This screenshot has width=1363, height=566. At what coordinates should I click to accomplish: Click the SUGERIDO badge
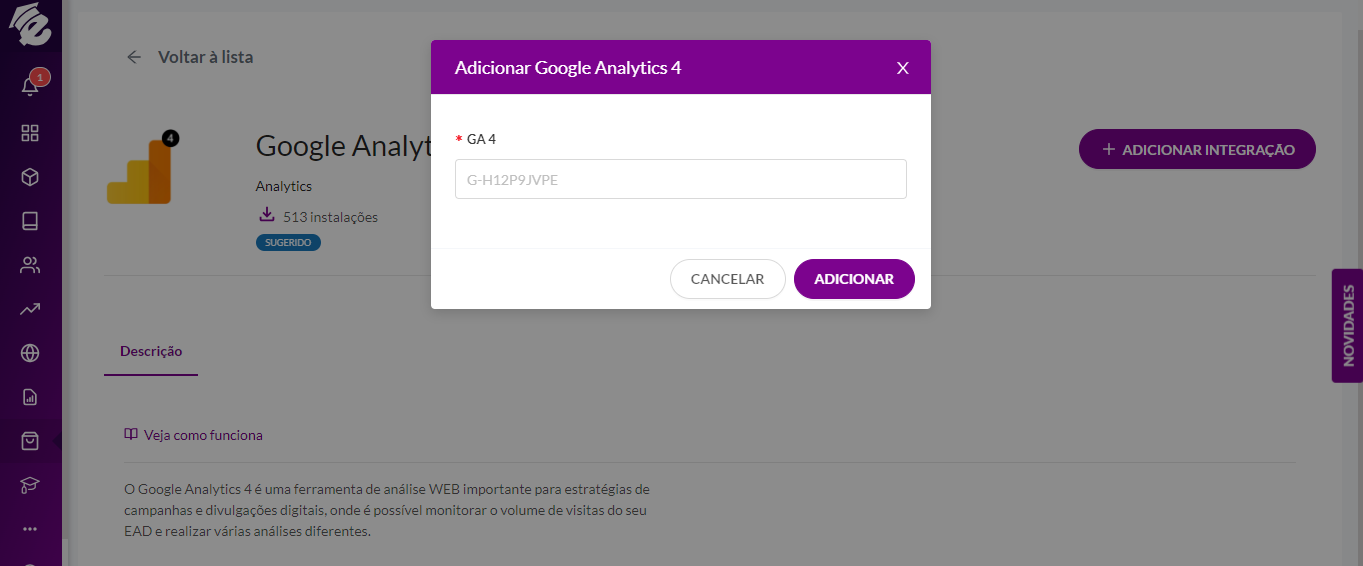pyautogui.click(x=288, y=243)
